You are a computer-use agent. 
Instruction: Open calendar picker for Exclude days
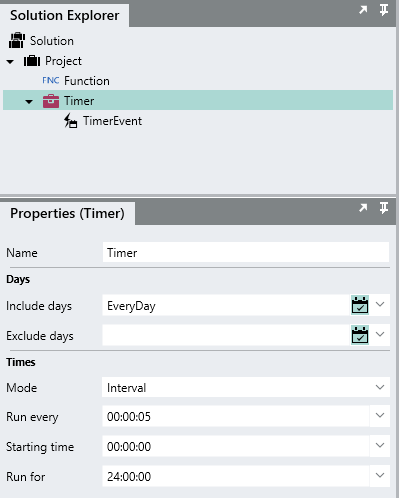[x=360, y=335]
